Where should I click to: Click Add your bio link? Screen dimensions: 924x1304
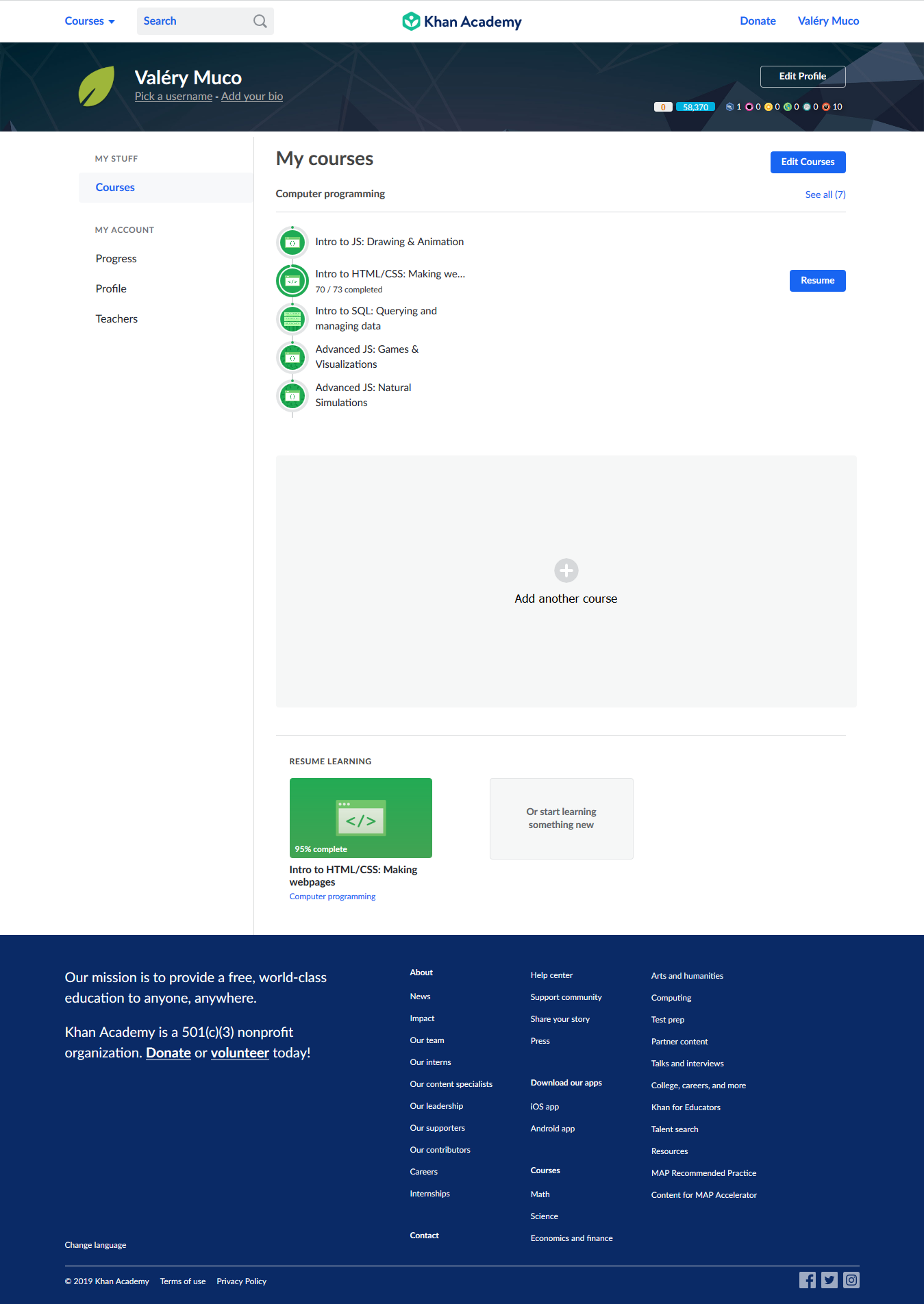tap(252, 97)
